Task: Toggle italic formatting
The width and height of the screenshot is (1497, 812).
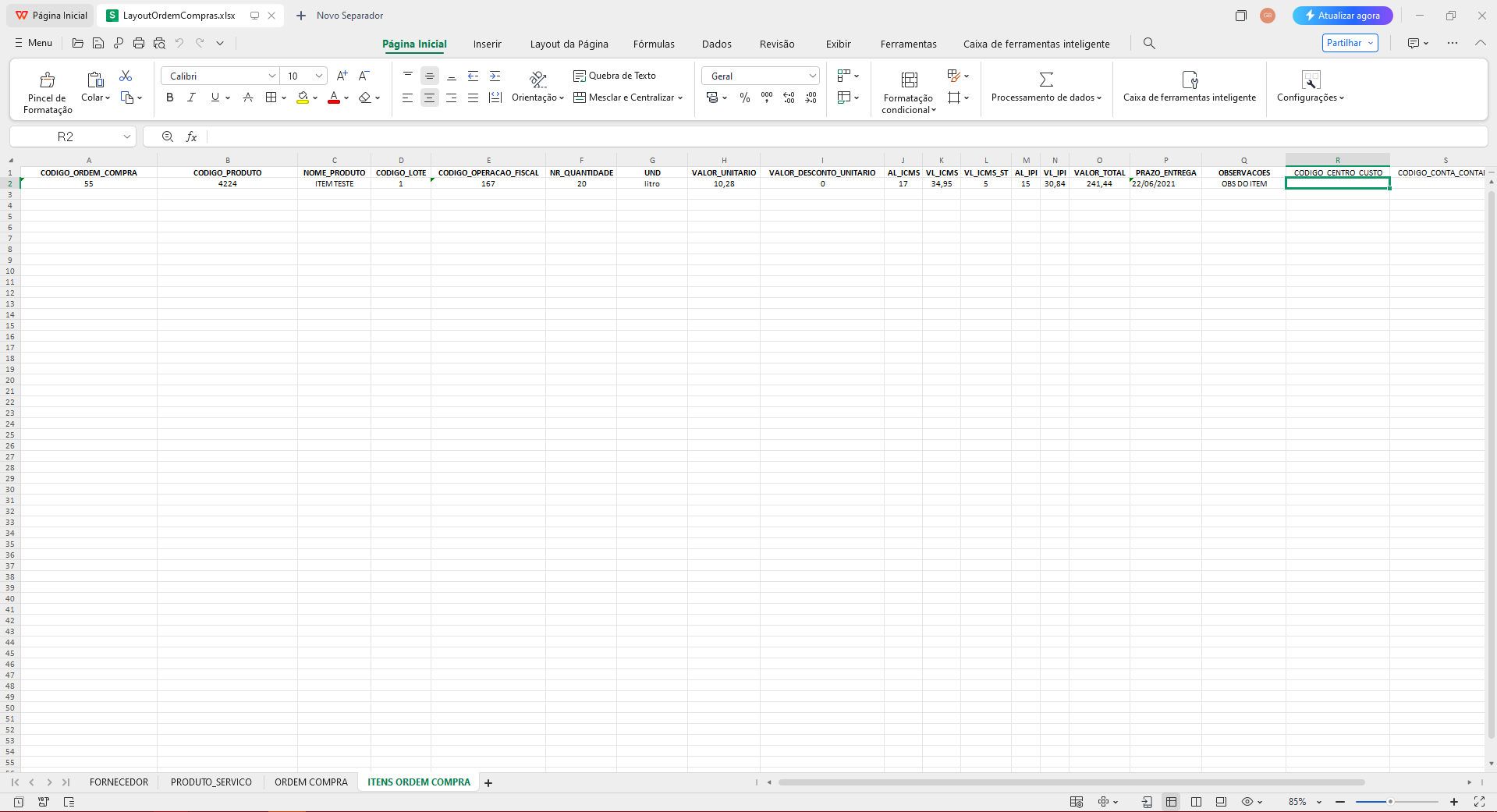Action: coord(191,98)
